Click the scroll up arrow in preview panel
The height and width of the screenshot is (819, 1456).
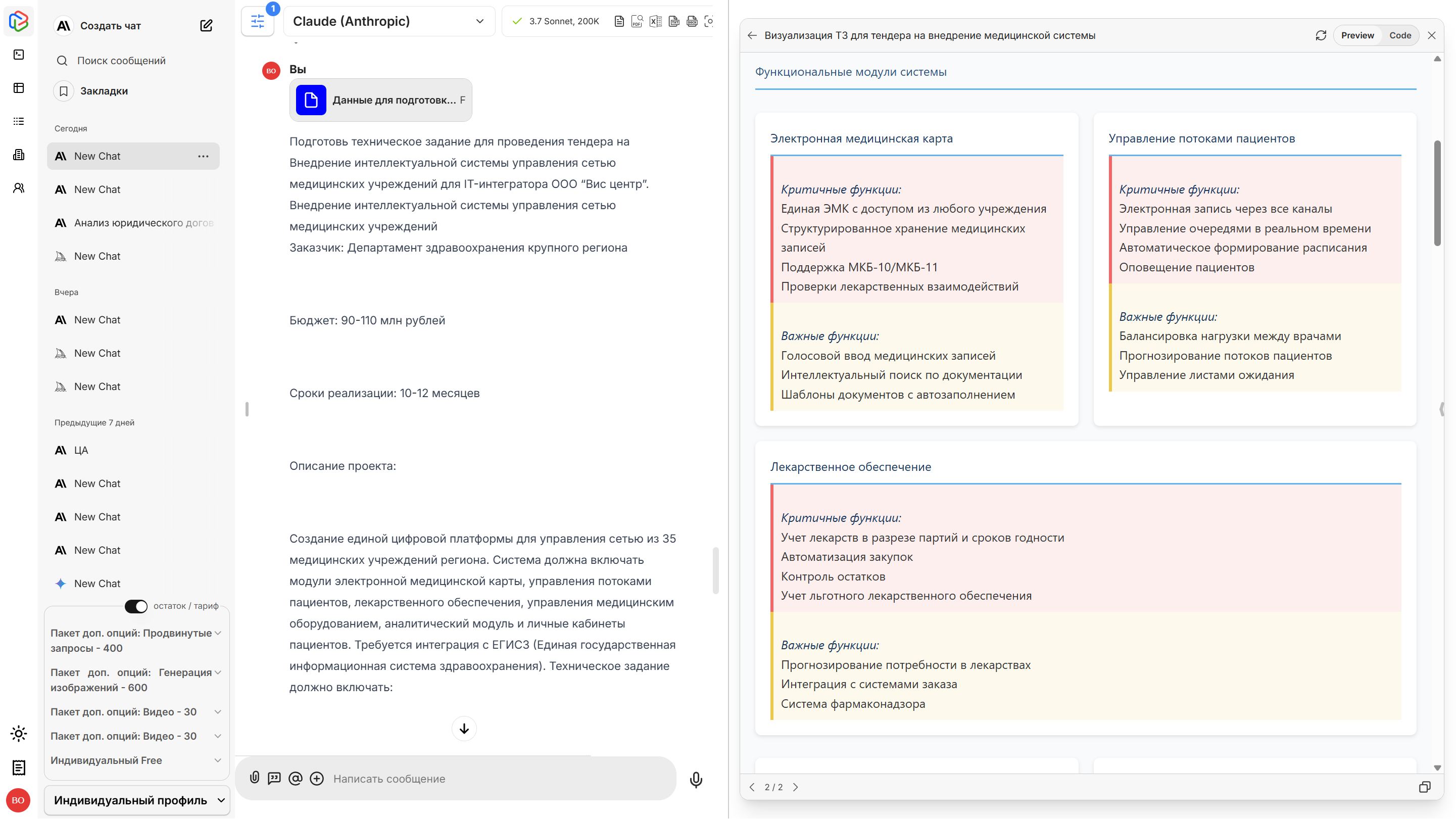click(1437, 59)
